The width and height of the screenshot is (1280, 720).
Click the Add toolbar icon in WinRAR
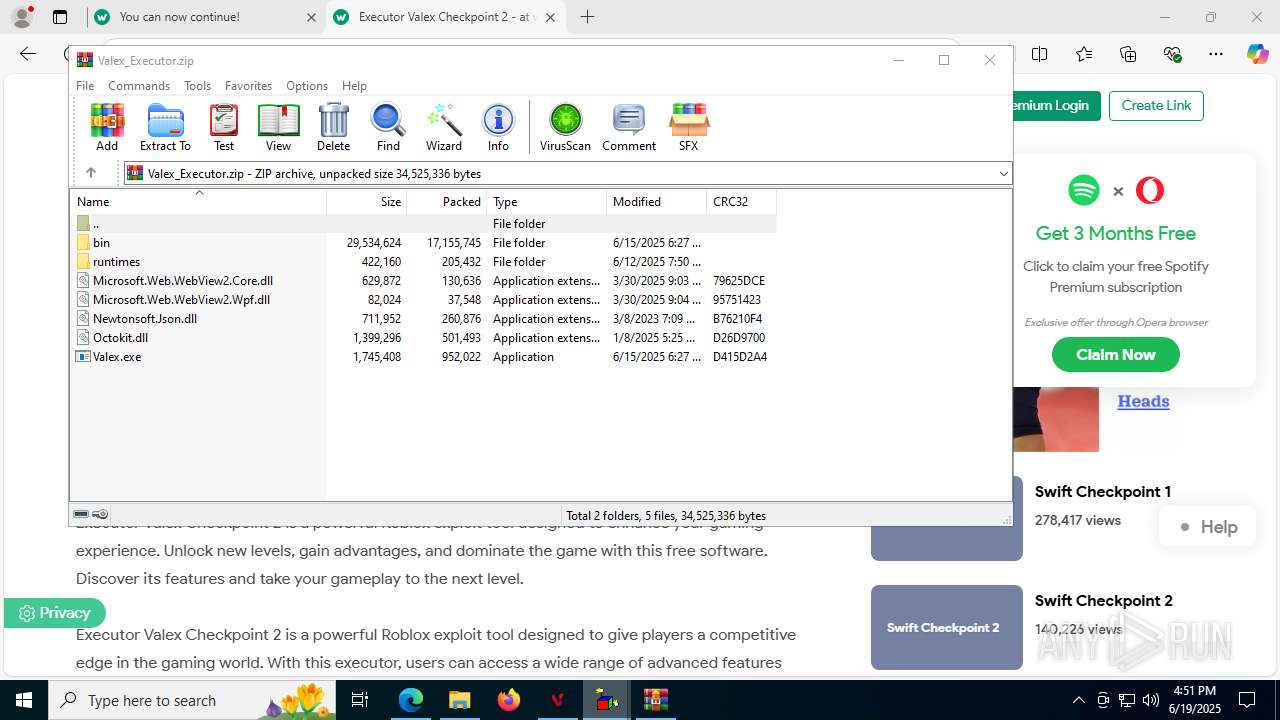107,127
